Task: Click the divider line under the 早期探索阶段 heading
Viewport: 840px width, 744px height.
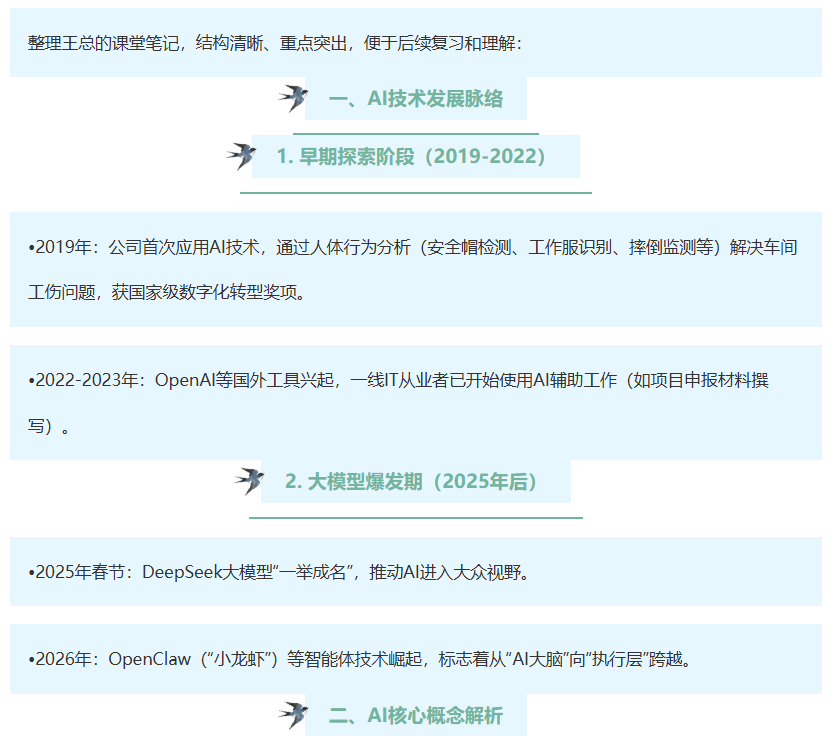Action: pos(415,192)
